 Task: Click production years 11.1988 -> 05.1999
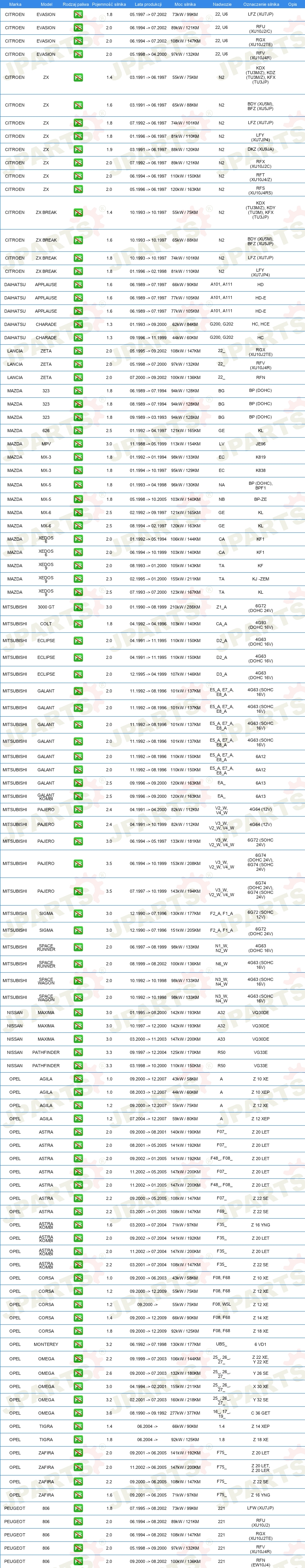(148, 444)
